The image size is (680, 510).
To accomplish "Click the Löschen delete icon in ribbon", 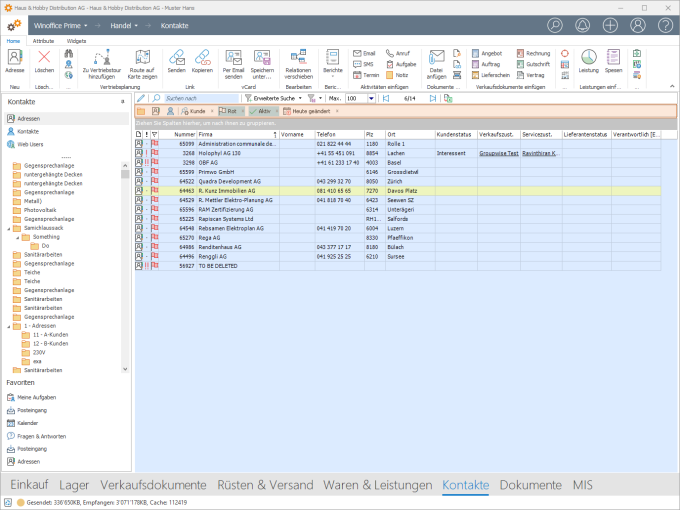I will tap(43, 59).
